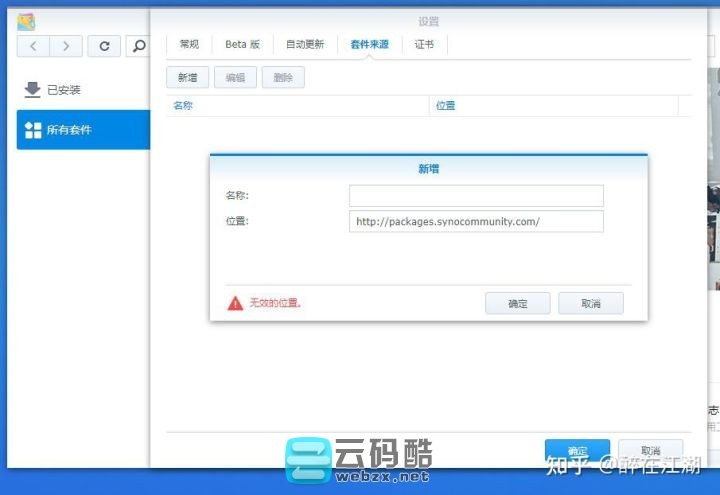Screen dimensions: 720x495
Task: Click the 名称 input field in the dialog
Action: click(476, 195)
